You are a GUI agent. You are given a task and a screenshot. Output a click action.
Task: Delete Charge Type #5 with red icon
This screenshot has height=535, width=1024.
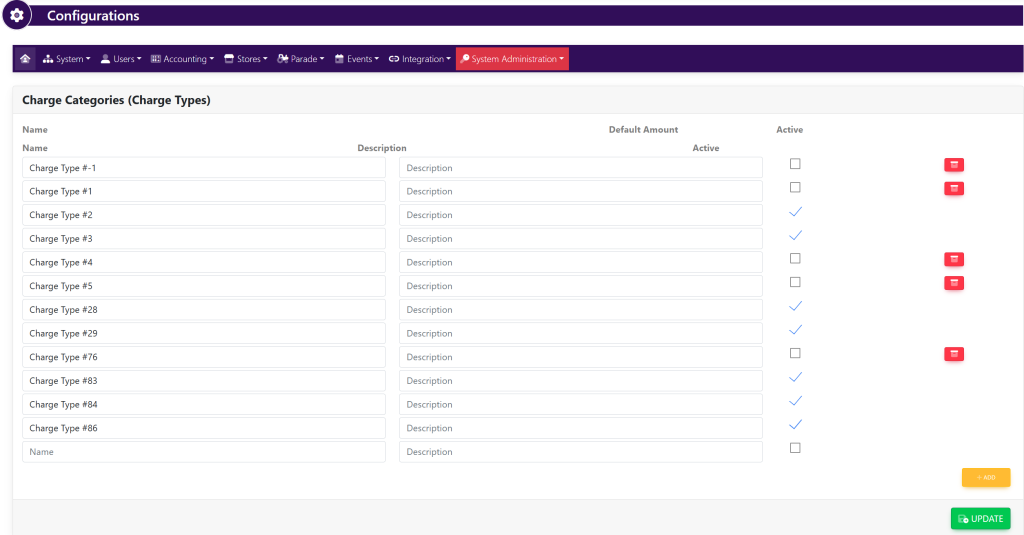tap(953, 283)
